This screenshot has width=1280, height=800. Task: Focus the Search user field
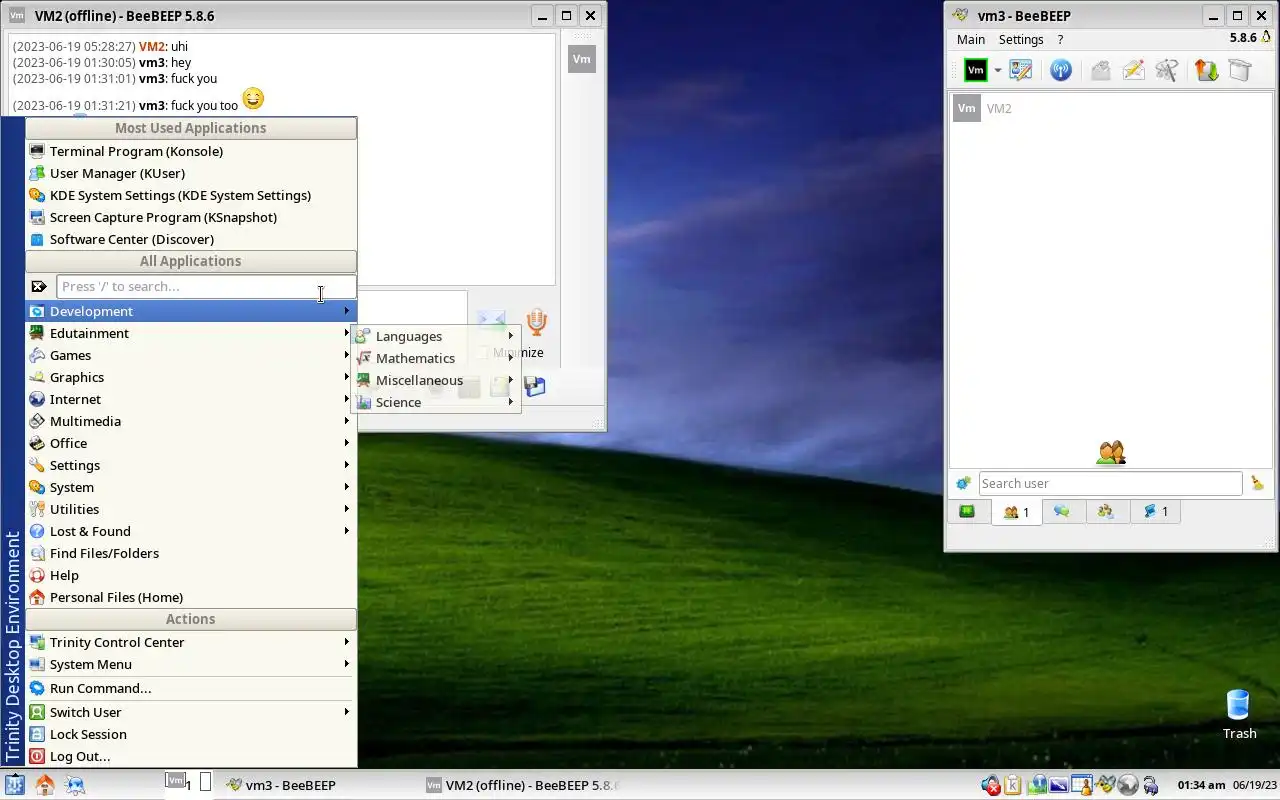click(1110, 483)
